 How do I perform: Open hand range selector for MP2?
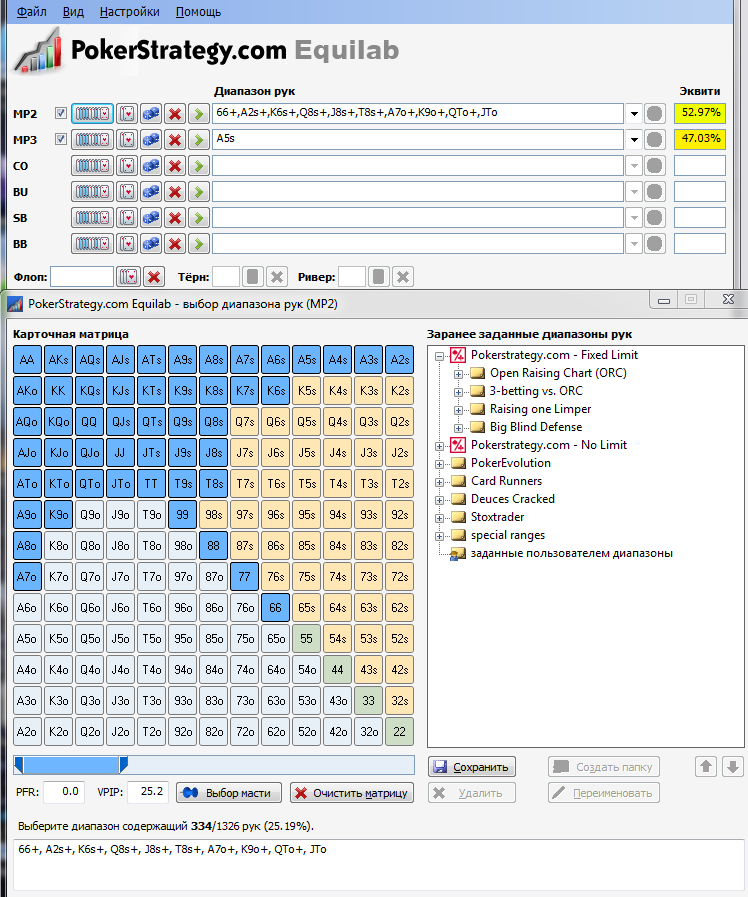[92, 113]
